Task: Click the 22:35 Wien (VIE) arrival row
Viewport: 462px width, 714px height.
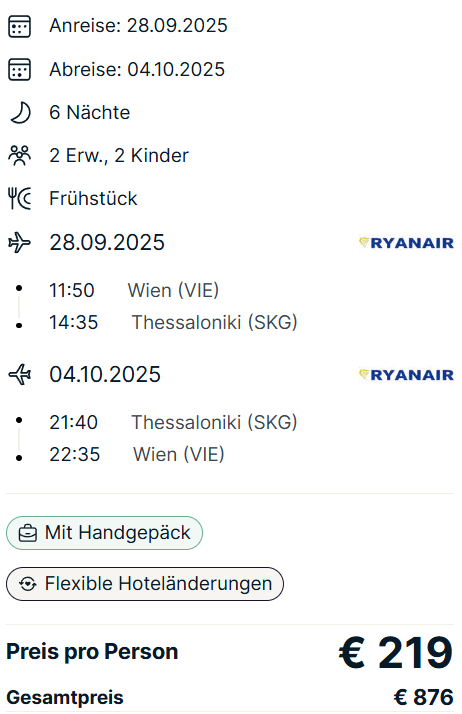Action: [137, 454]
